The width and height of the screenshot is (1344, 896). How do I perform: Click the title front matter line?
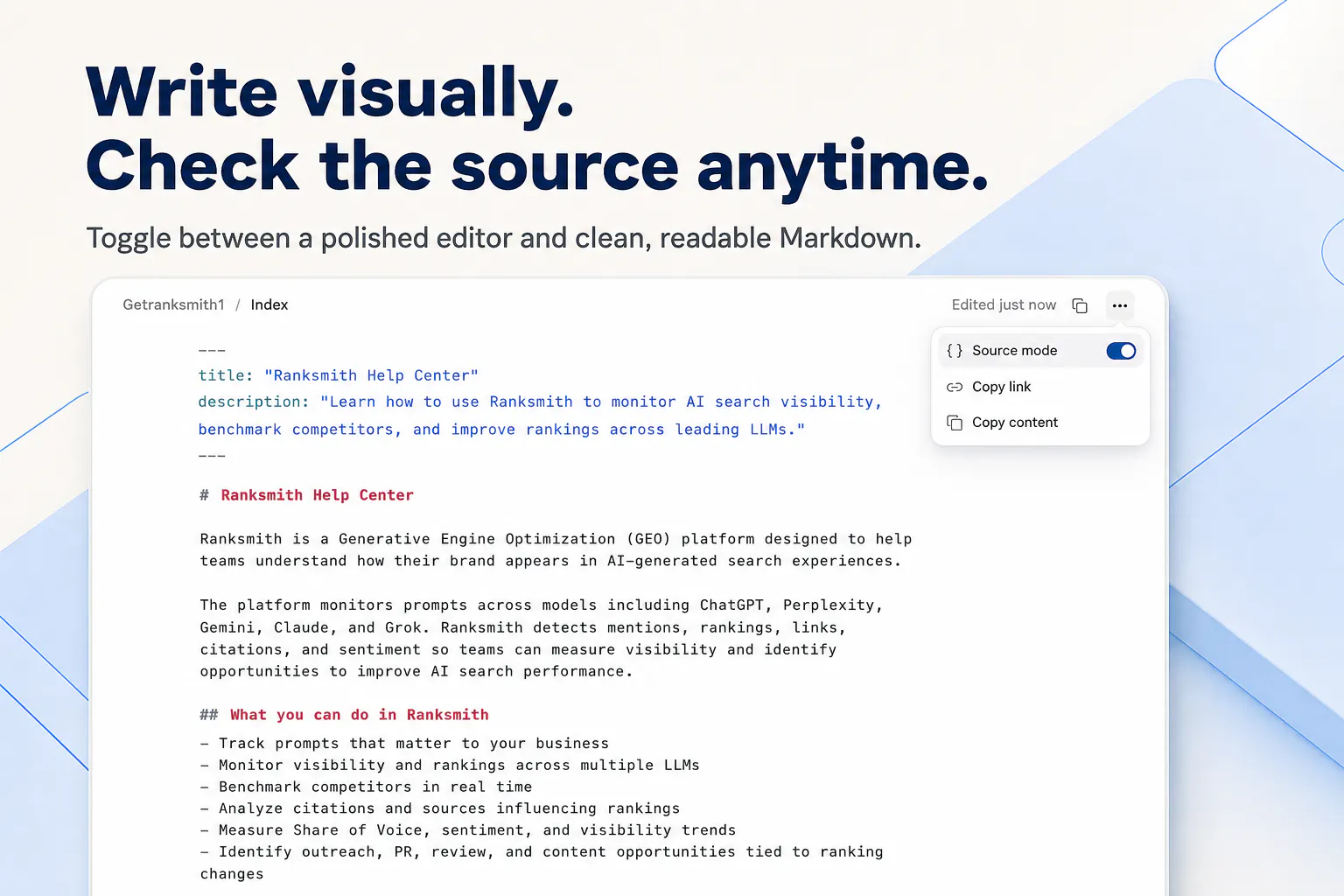[339, 375]
